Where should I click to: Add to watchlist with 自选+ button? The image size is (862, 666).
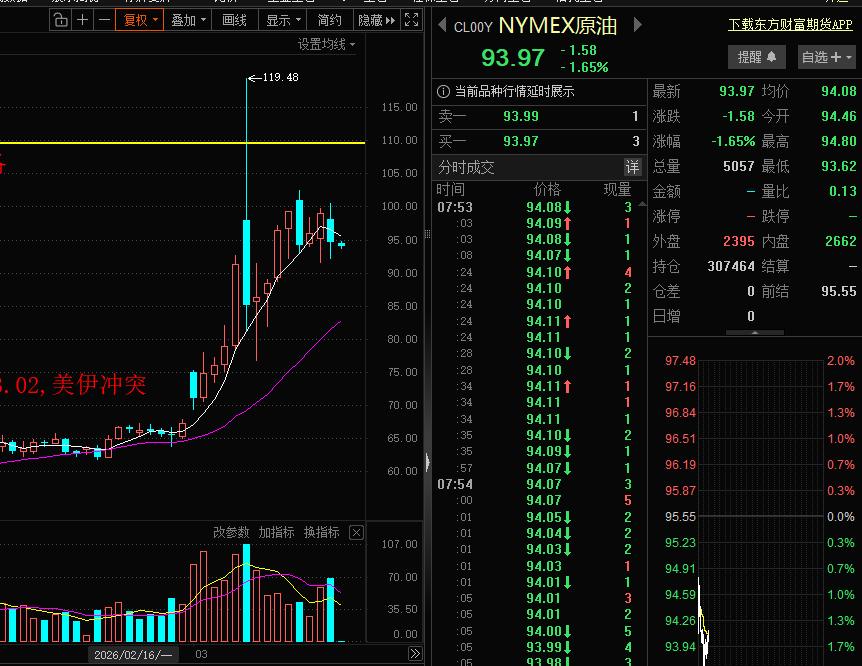click(826, 57)
